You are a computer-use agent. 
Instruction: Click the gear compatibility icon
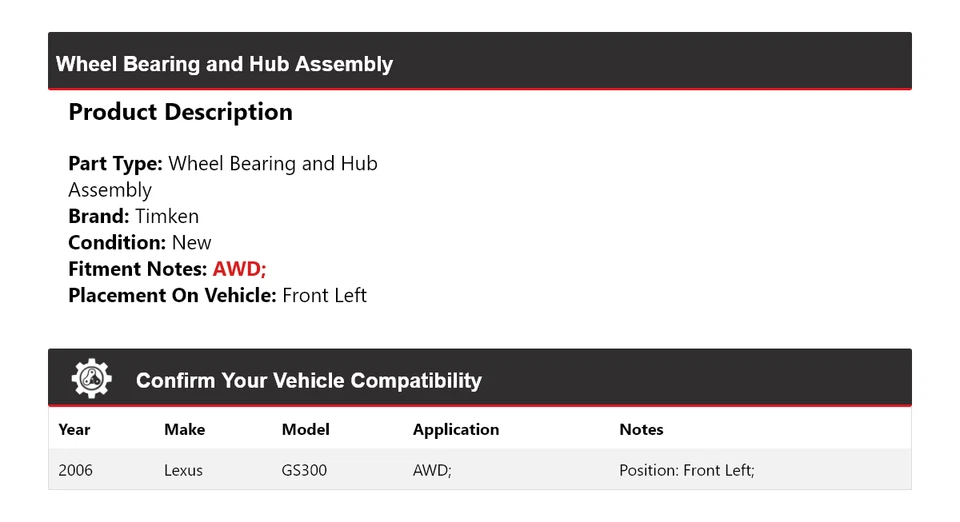(x=91, y=379)
